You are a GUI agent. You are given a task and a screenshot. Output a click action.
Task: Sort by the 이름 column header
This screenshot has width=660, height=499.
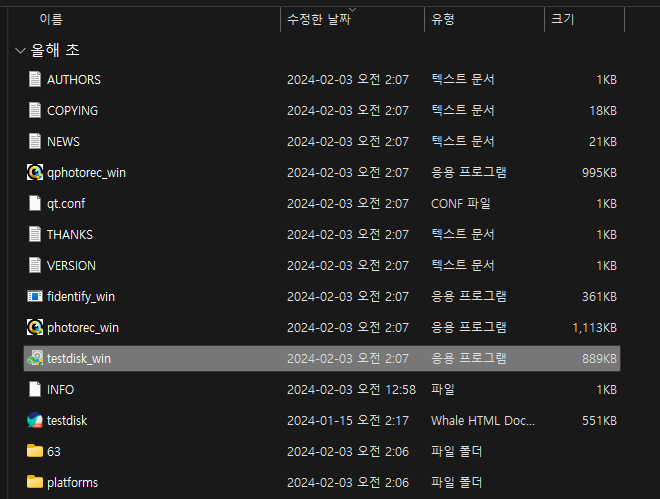pos(51,19)
